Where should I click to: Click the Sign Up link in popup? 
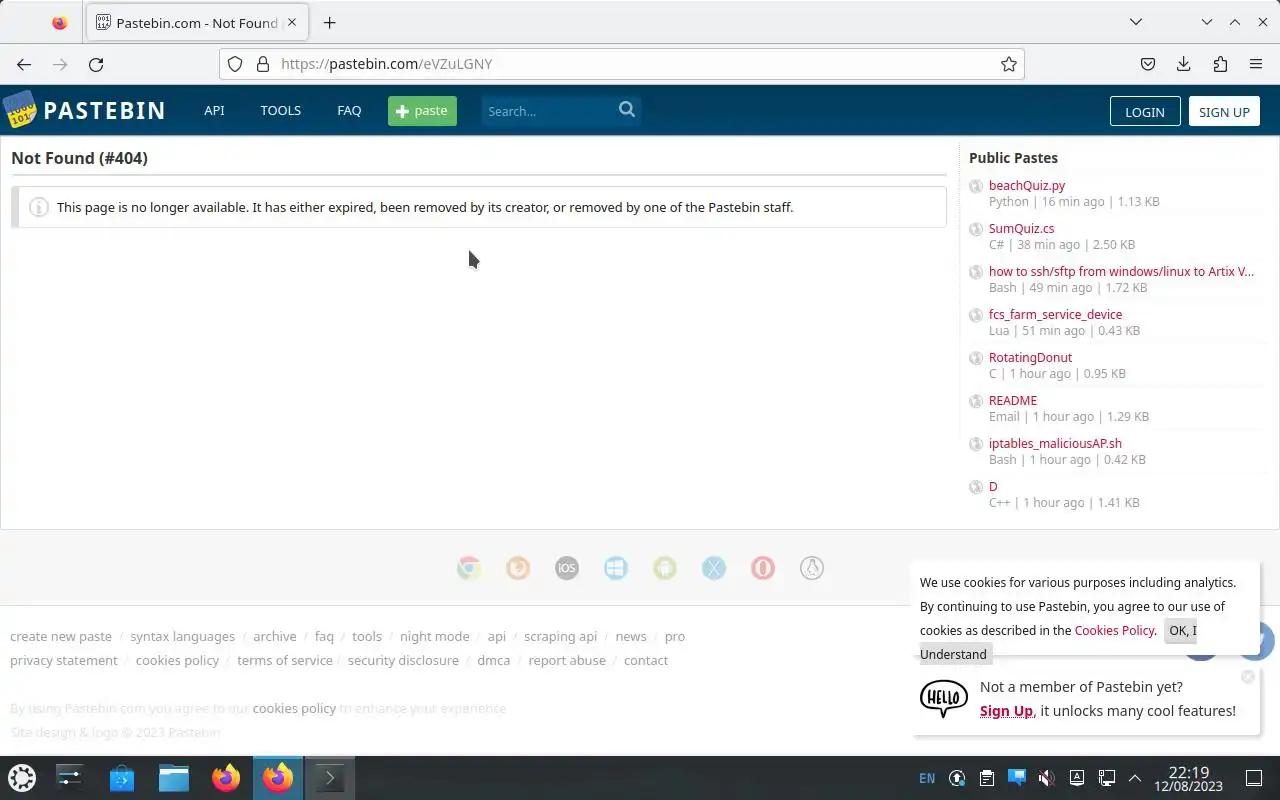1006,711
